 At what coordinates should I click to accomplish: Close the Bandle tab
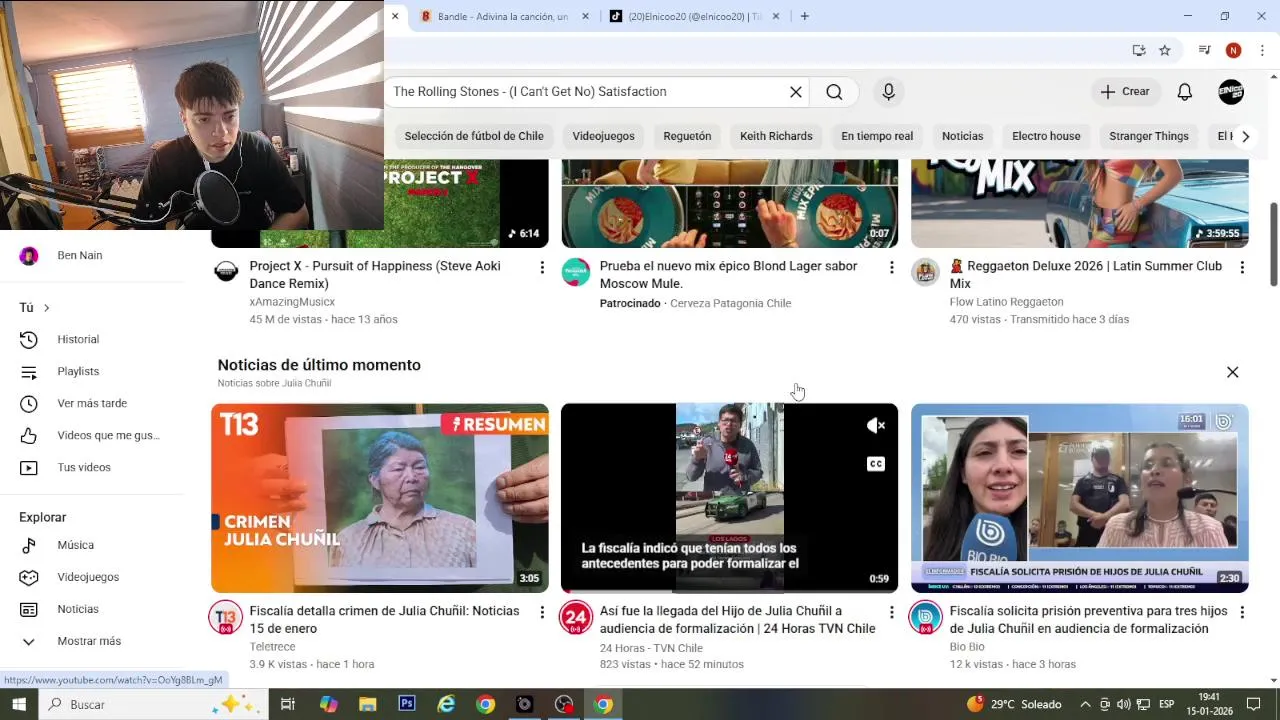(x=585, y=16)
